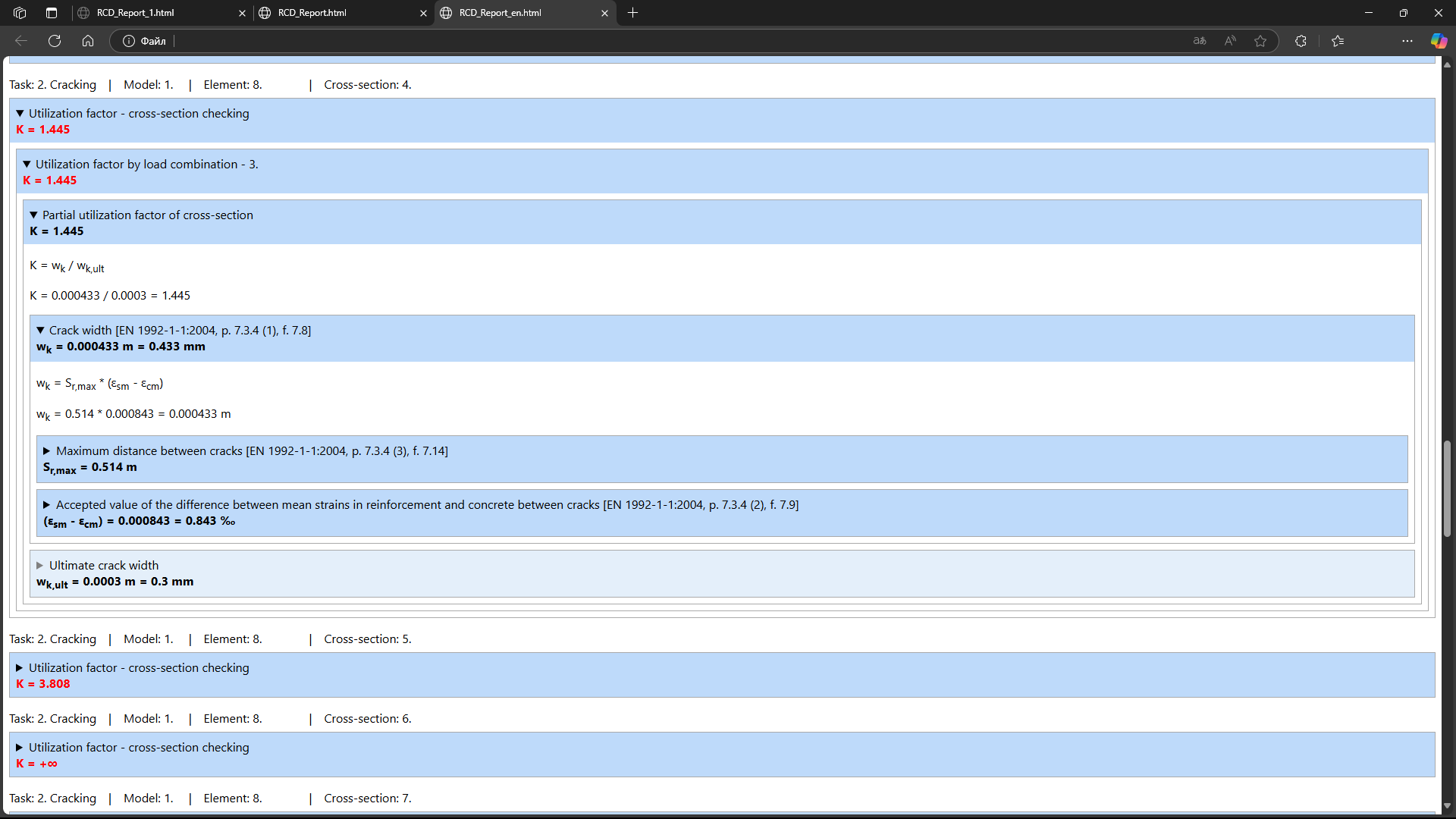Click the read aloud icon

point(1230,41)
